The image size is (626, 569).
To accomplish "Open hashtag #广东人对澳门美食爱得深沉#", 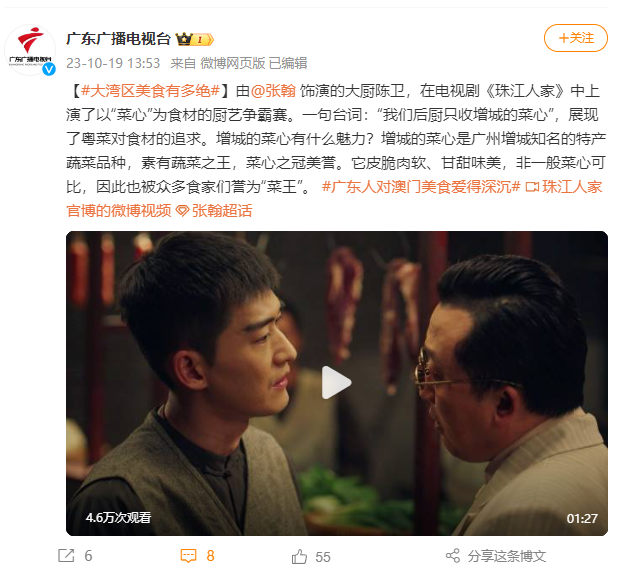I will [421, 187].
